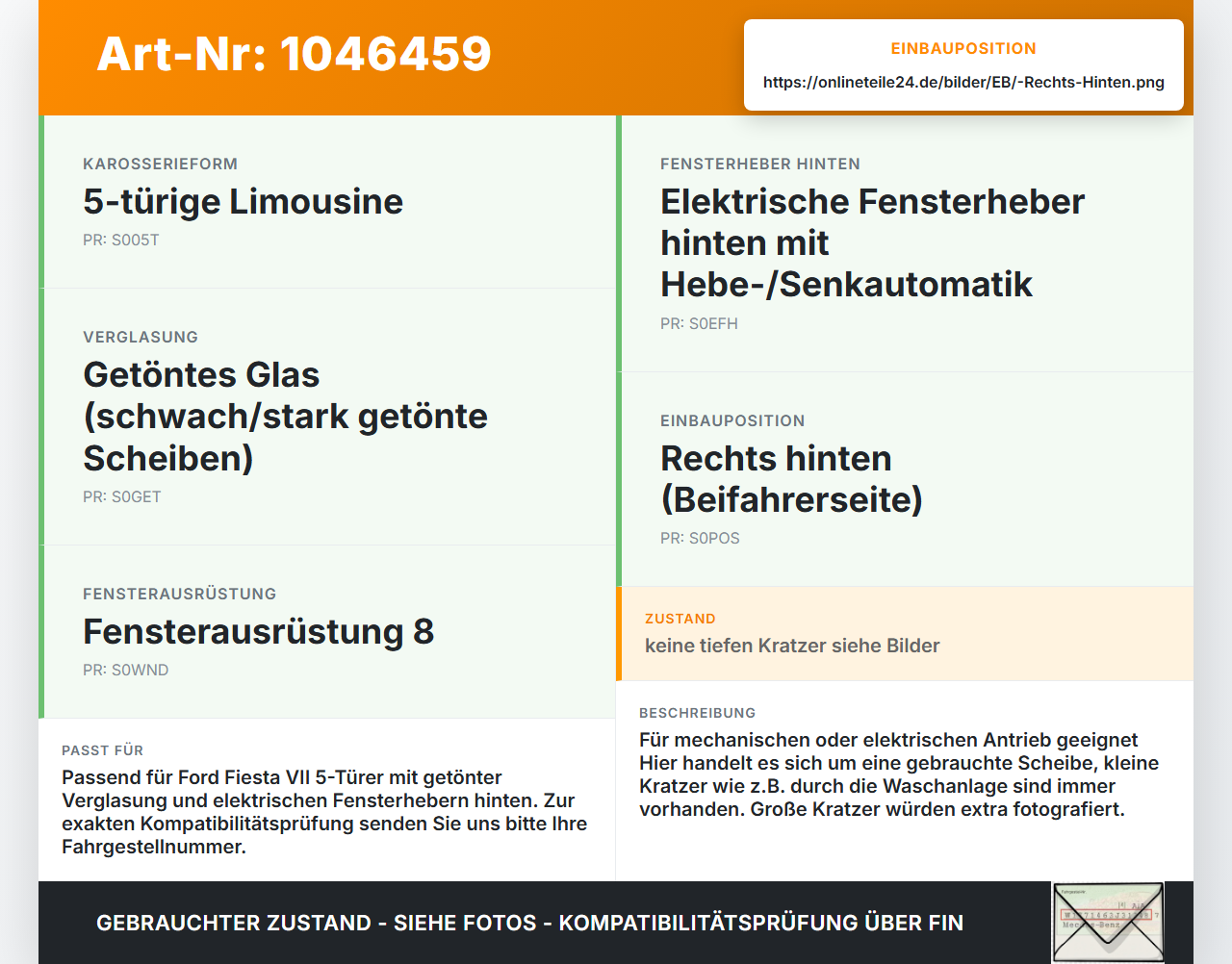
Task: Select the Art-Nr: 1046459 heading
Action: 295,54
